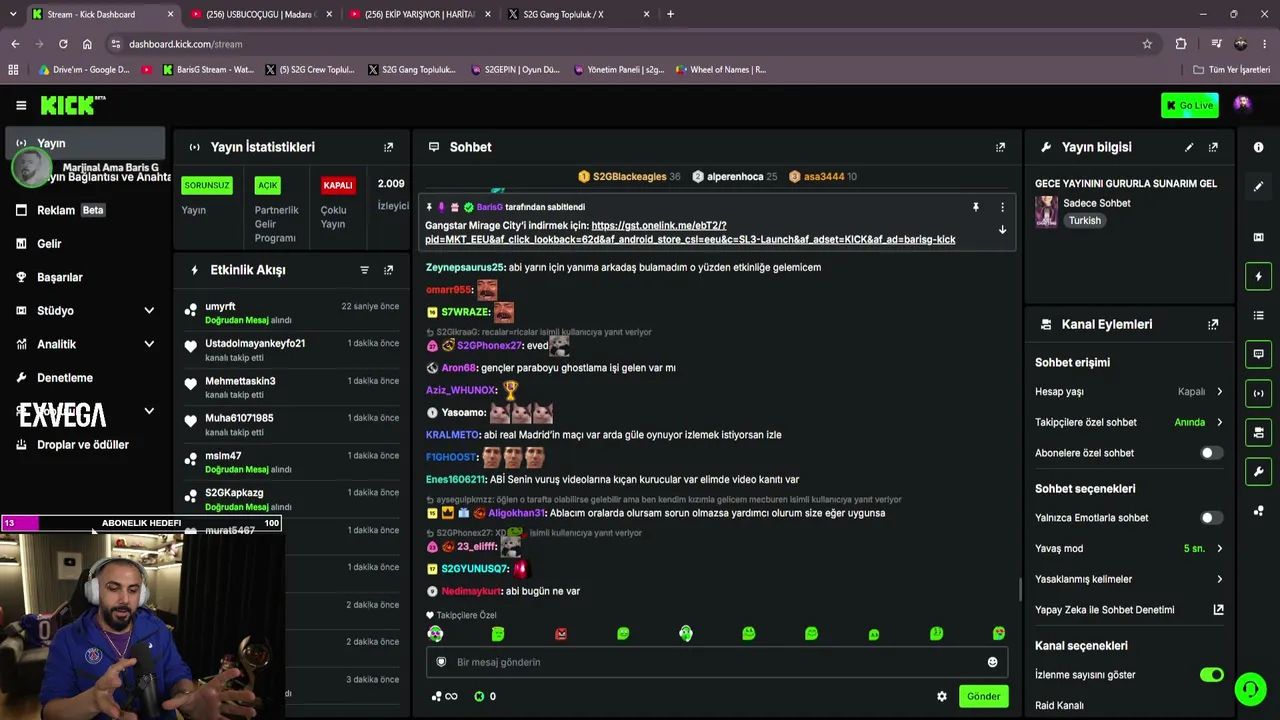The height and width of the screenshot is (720, 1280).
Task: Click the Turkish language tag
Action: (1084, 221)
